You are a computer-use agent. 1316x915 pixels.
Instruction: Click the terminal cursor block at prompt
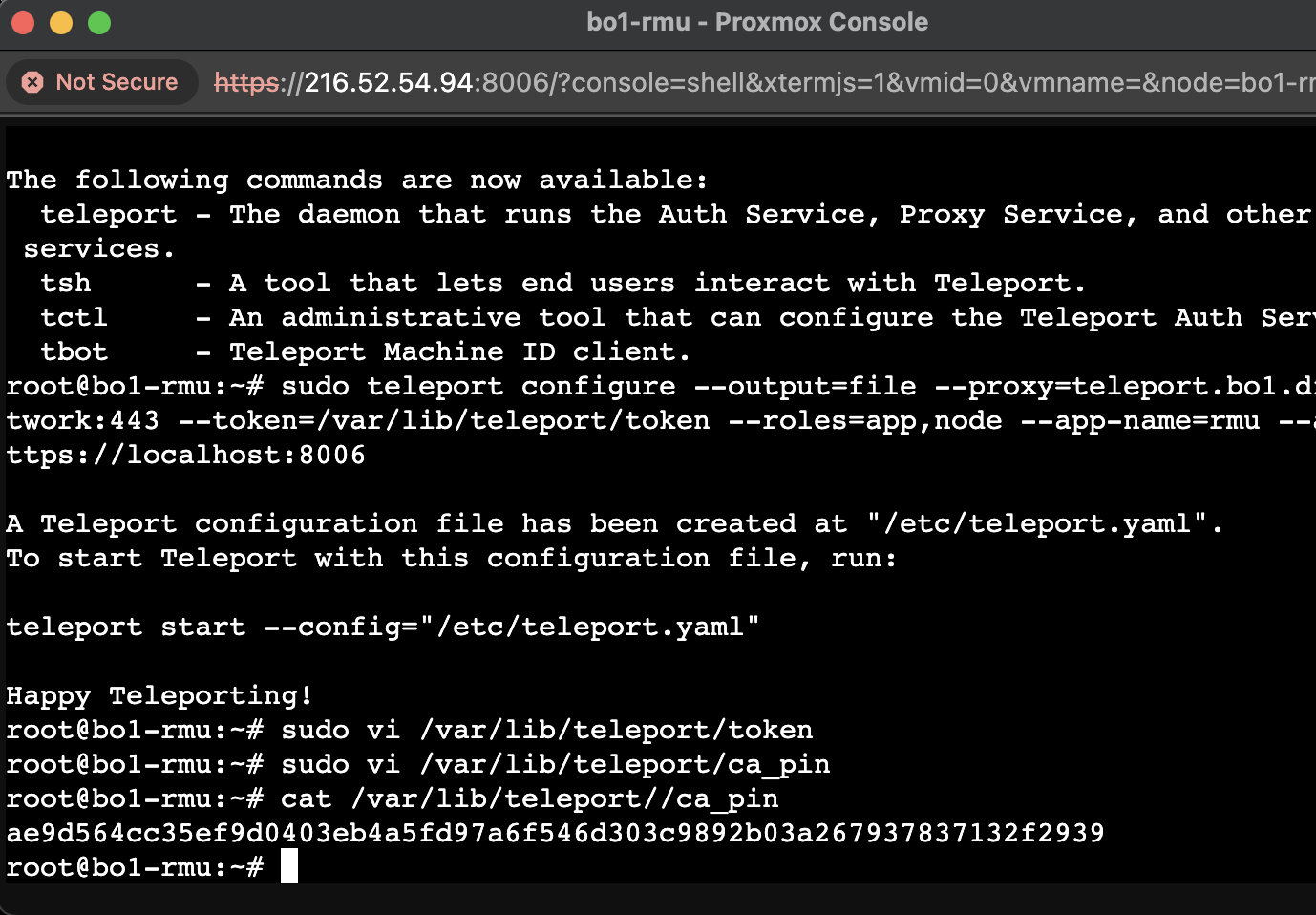click(x=289, y=866)
